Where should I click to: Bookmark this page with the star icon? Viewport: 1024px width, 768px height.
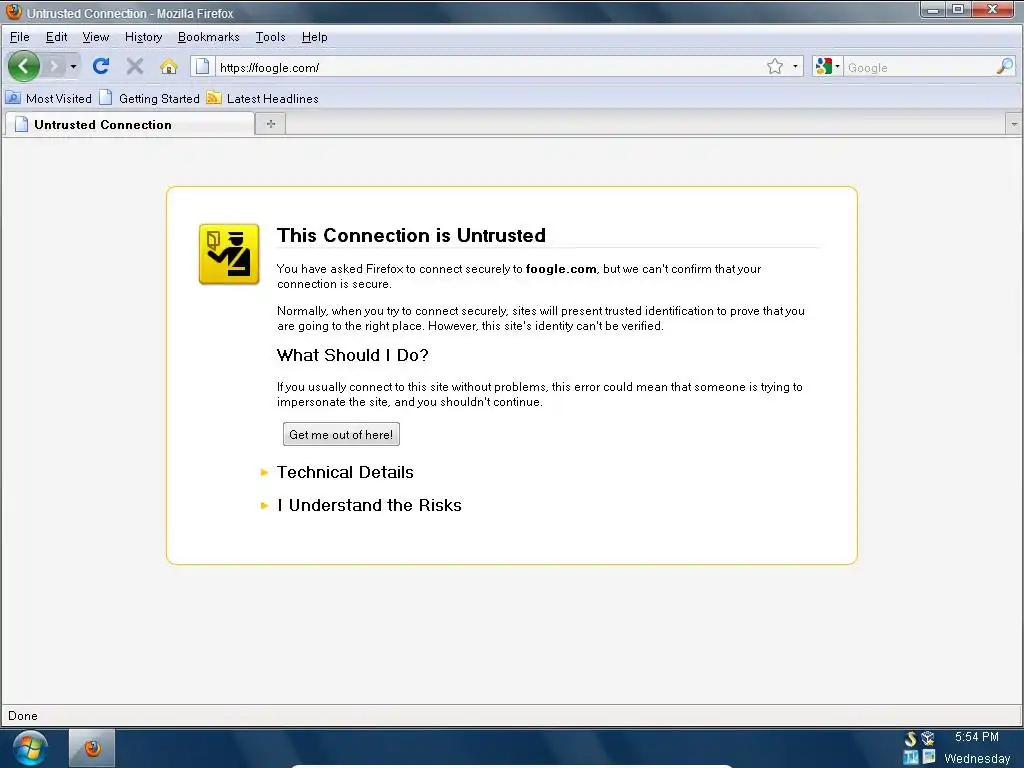point(775,67)
